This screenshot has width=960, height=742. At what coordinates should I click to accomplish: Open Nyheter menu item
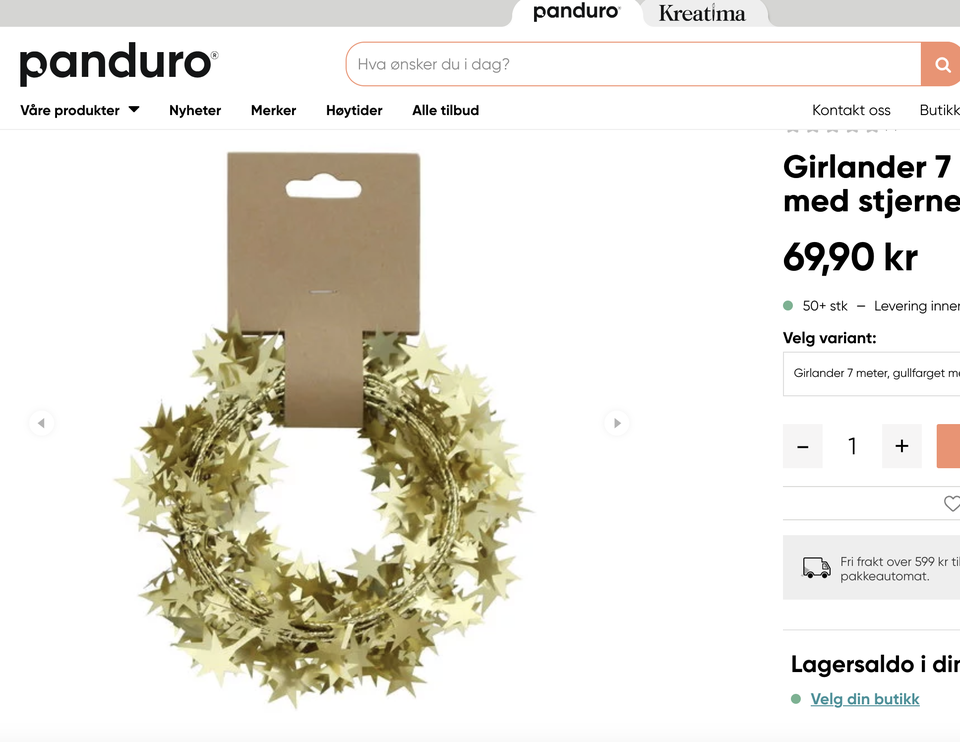pyautogui.click(x=195, y=110)
